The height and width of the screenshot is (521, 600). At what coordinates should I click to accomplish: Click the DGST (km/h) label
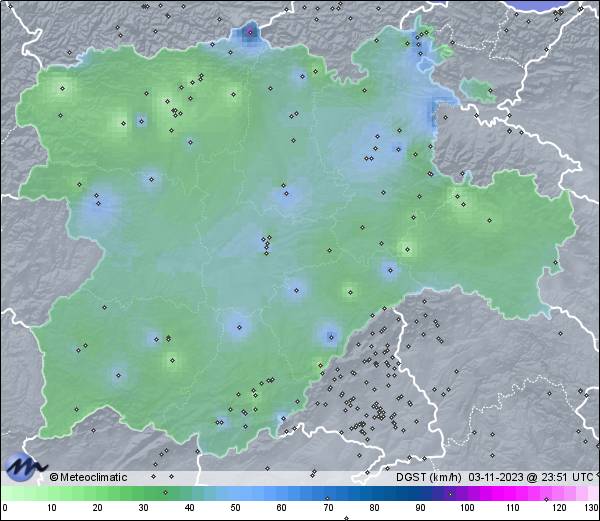(x=429, y=477)
